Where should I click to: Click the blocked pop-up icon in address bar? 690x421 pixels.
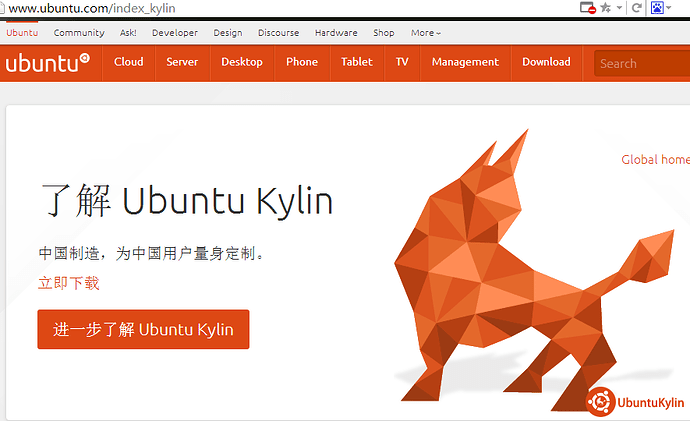587,7
